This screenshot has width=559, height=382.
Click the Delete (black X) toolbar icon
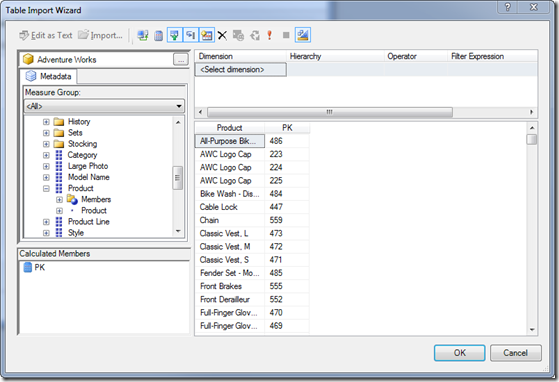point(222,35)
